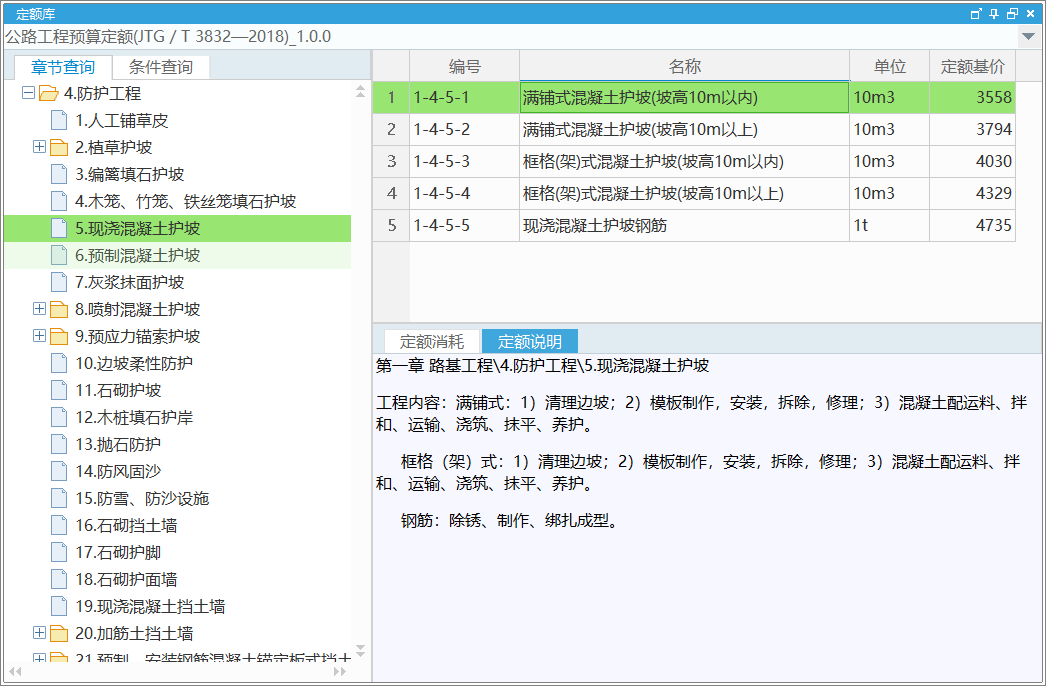Image resolution: width=1046 pixels, height=686 pixels.
Task: Select 19.现浇混凝土挡土墙 in tree
Action: [149, 607]
